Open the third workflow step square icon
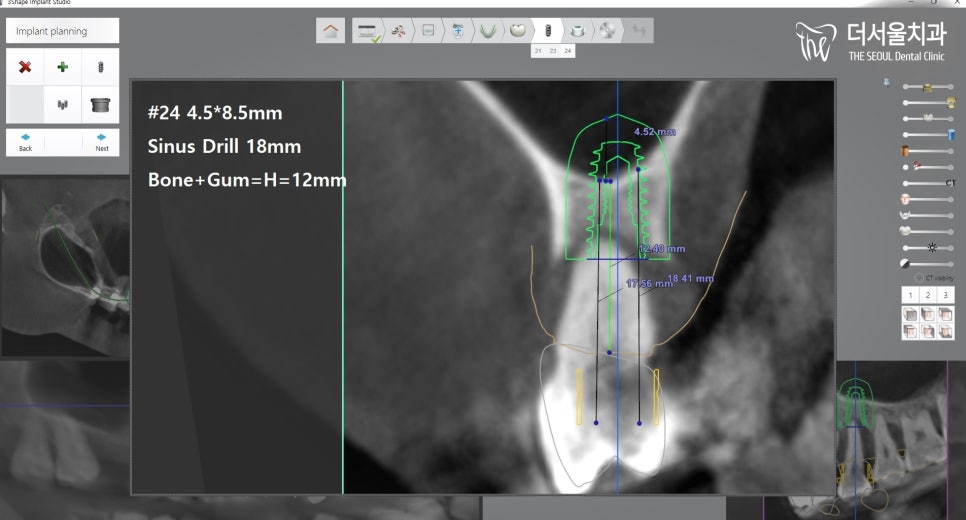The height and width of the screenshot is (520, 966). coord(428,31)
